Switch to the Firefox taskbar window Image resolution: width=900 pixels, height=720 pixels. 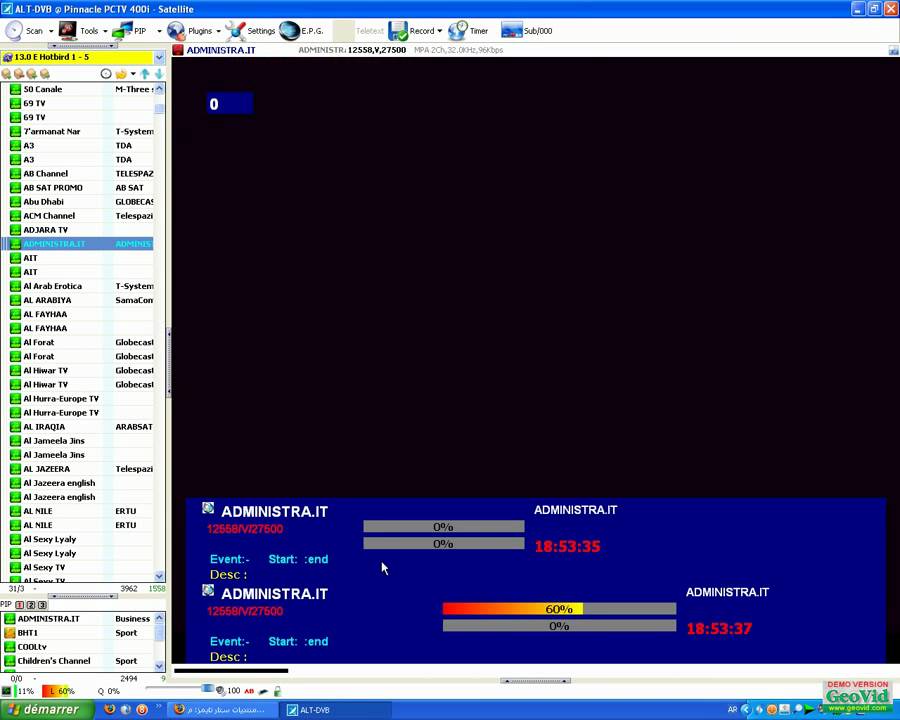[x=224, y=710]
